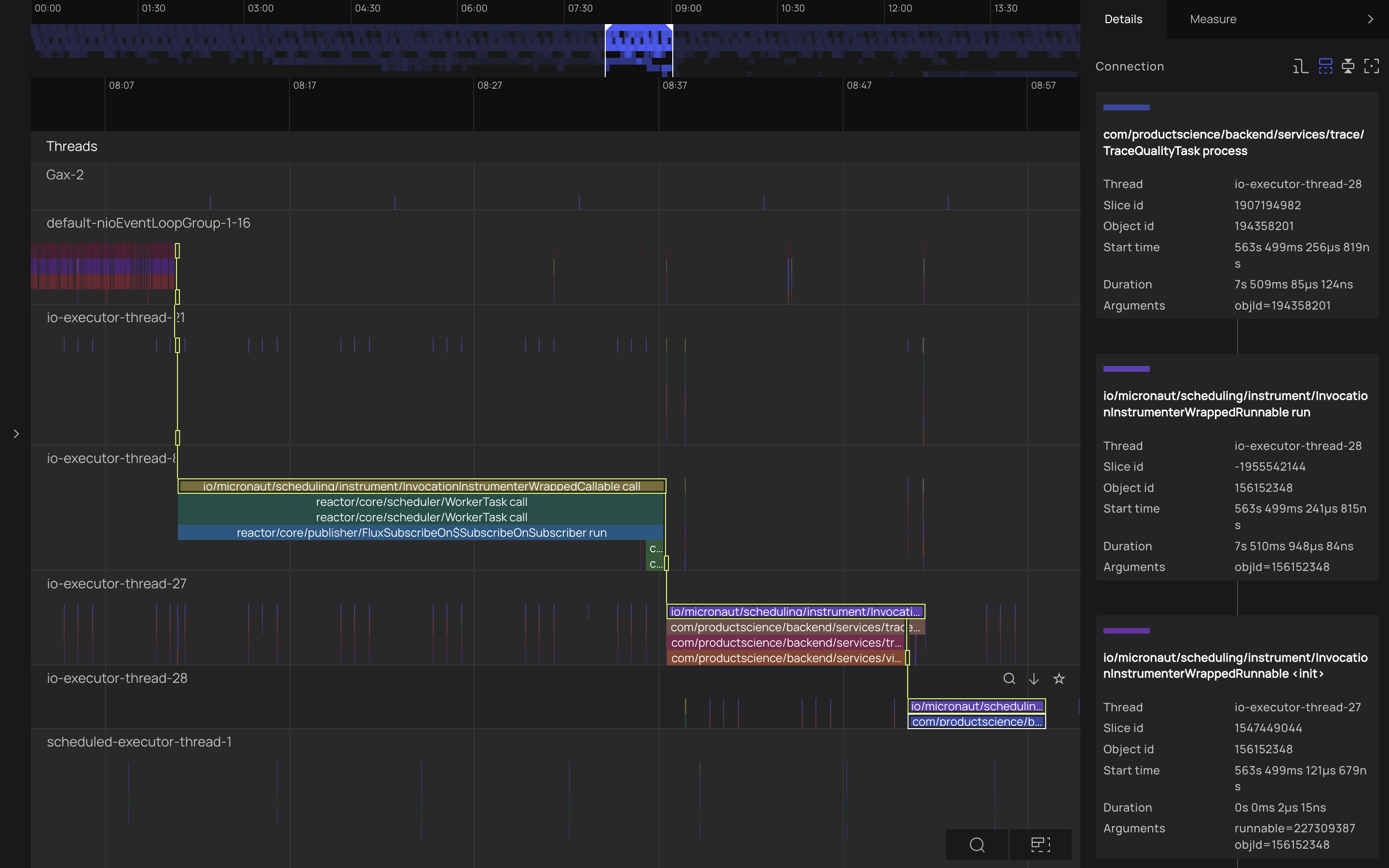Star the io-executor-thread-28 thread
Screen dimensions: 1389x868
click(1059, 678)
